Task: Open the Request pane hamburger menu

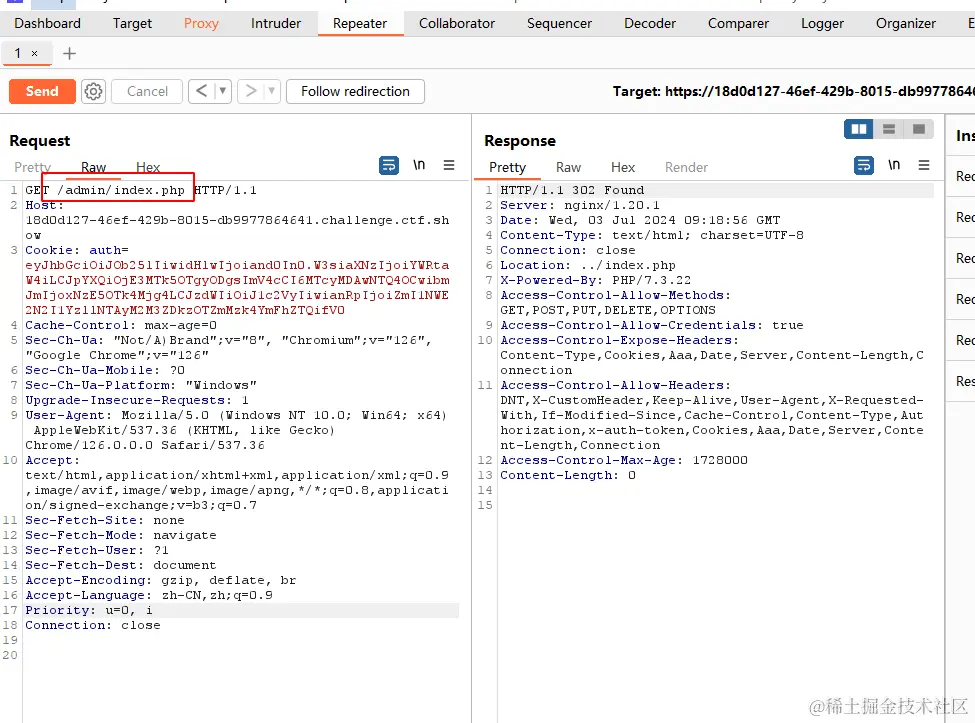Action: coord(449,165)
